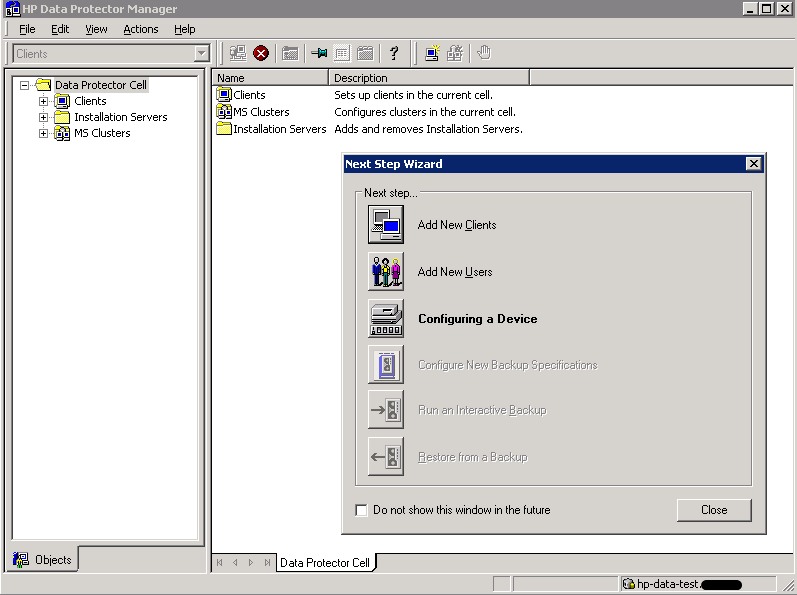Click the Add New Clients icon button
Viewport: 797px width, 595px height.
386,224
